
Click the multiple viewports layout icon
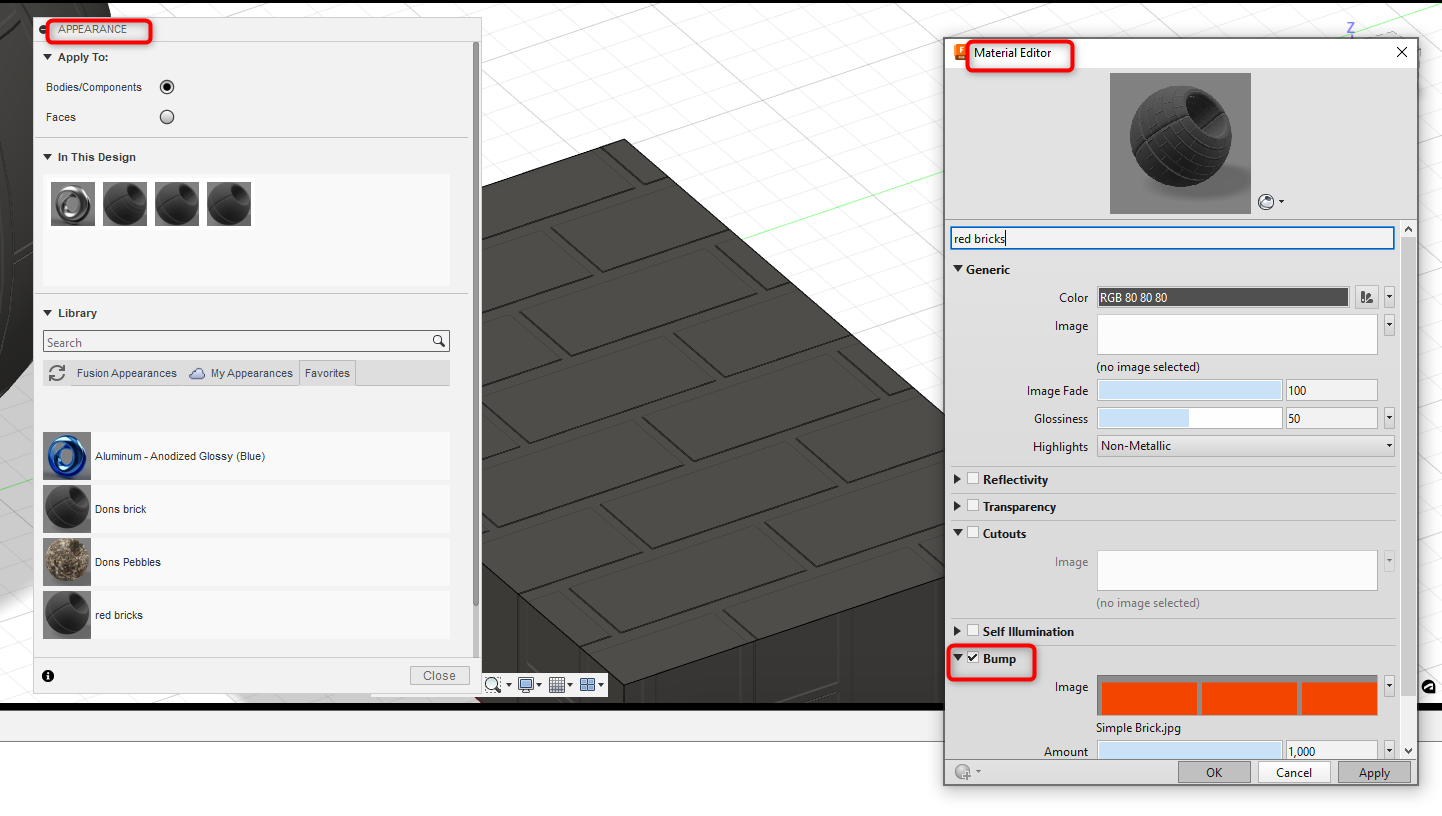pyautogui.click(x=588, y=684)
